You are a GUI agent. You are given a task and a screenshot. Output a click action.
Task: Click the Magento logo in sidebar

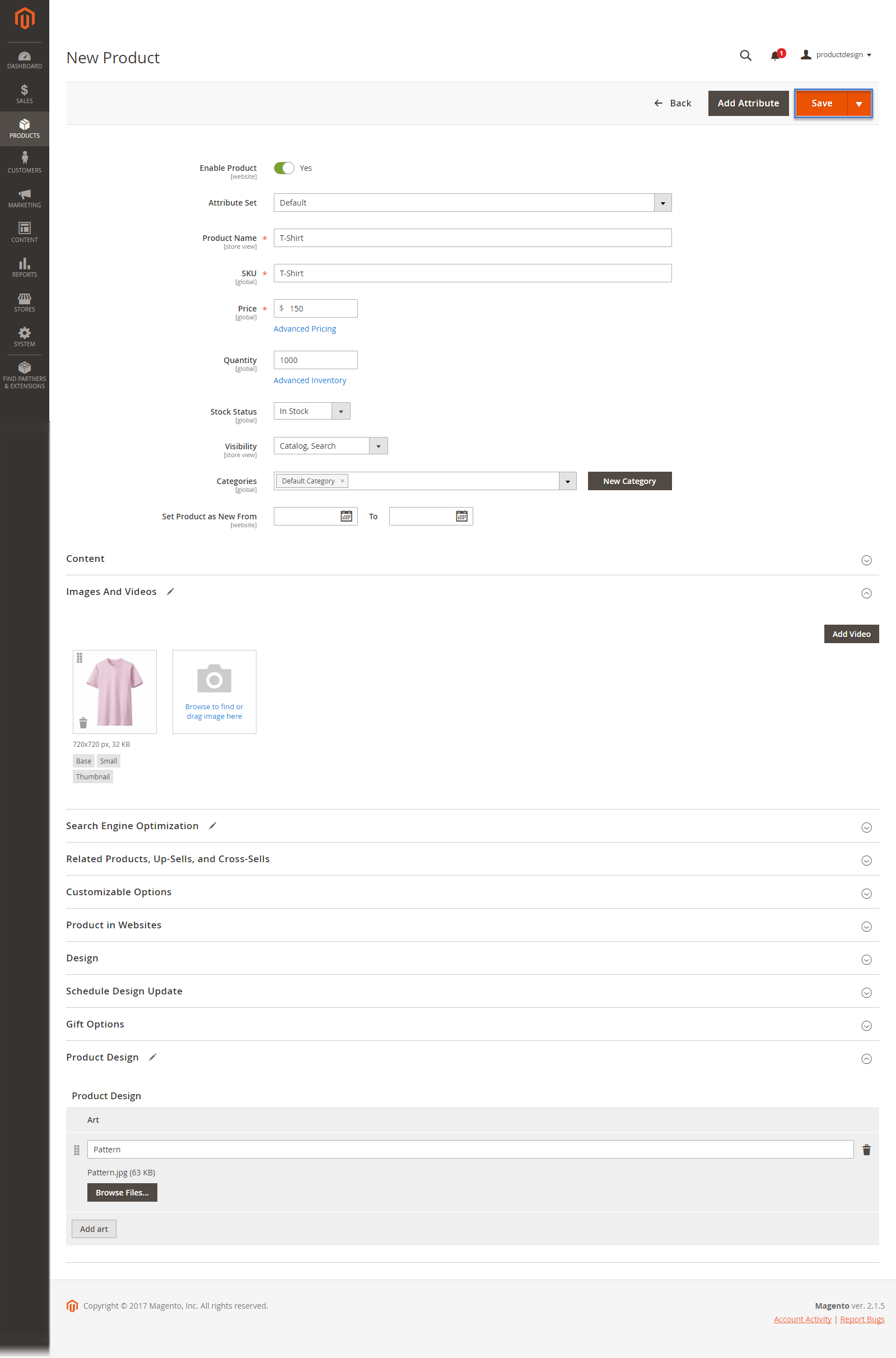(x=25, y=18)
